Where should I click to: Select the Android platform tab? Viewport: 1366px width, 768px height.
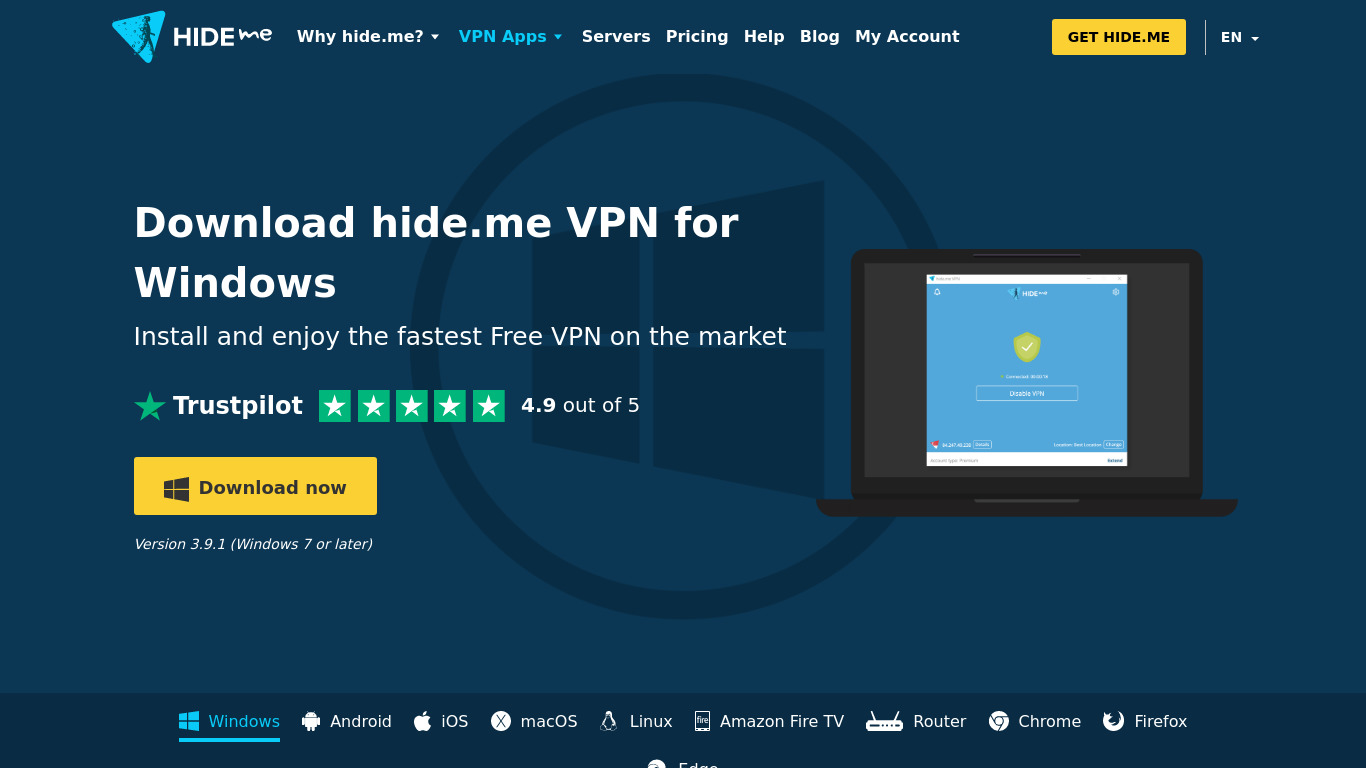coord(347,722)
